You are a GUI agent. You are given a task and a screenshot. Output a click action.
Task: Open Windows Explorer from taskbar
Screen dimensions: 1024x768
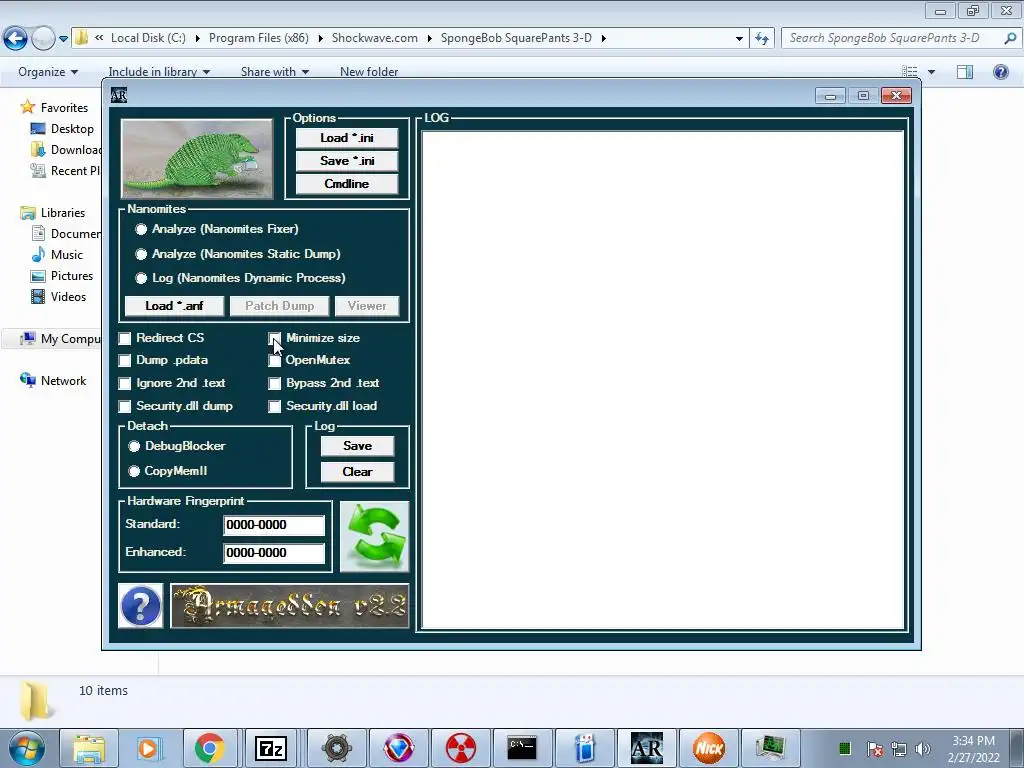(x=89, y=748)
